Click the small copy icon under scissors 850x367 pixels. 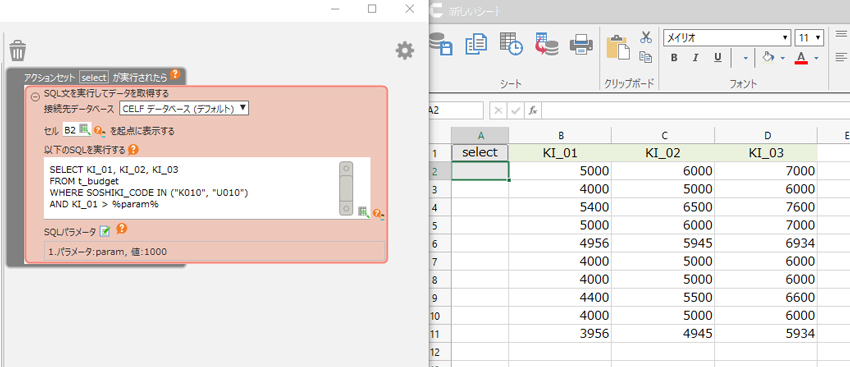pos(645,57)
